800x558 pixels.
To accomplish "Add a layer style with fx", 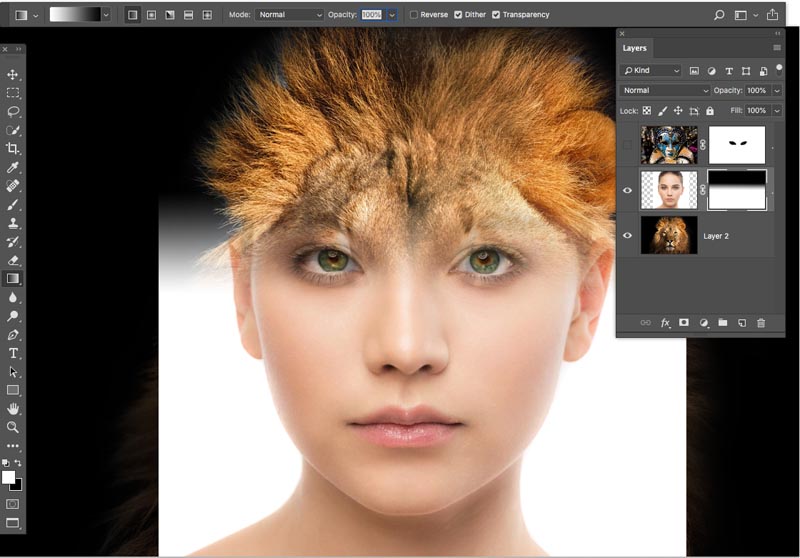I will click(x=665, y=323).
